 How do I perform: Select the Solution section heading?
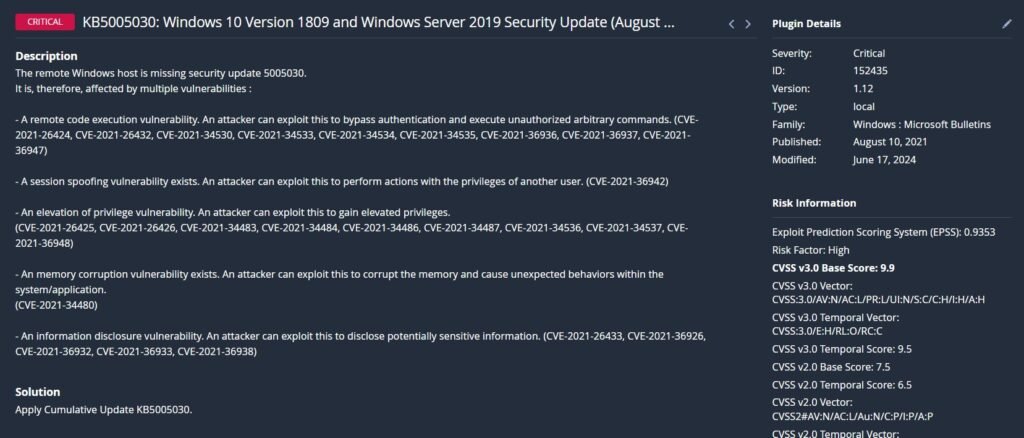(38, 392)
